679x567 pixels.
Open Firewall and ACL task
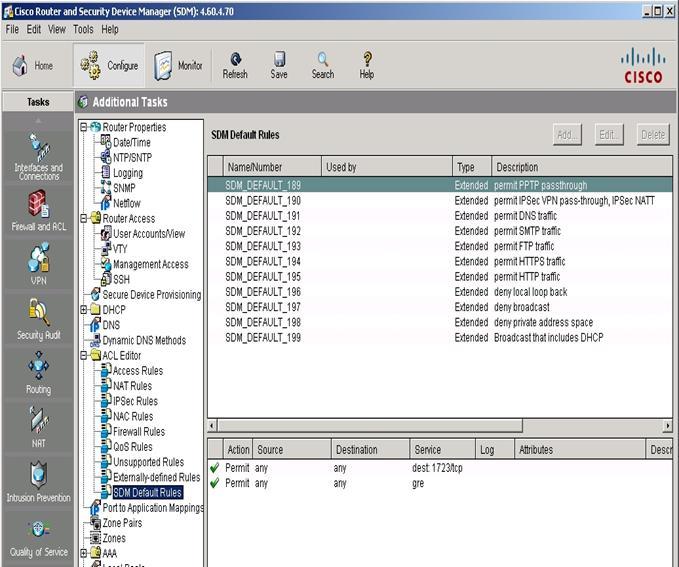tap(39, 211)
